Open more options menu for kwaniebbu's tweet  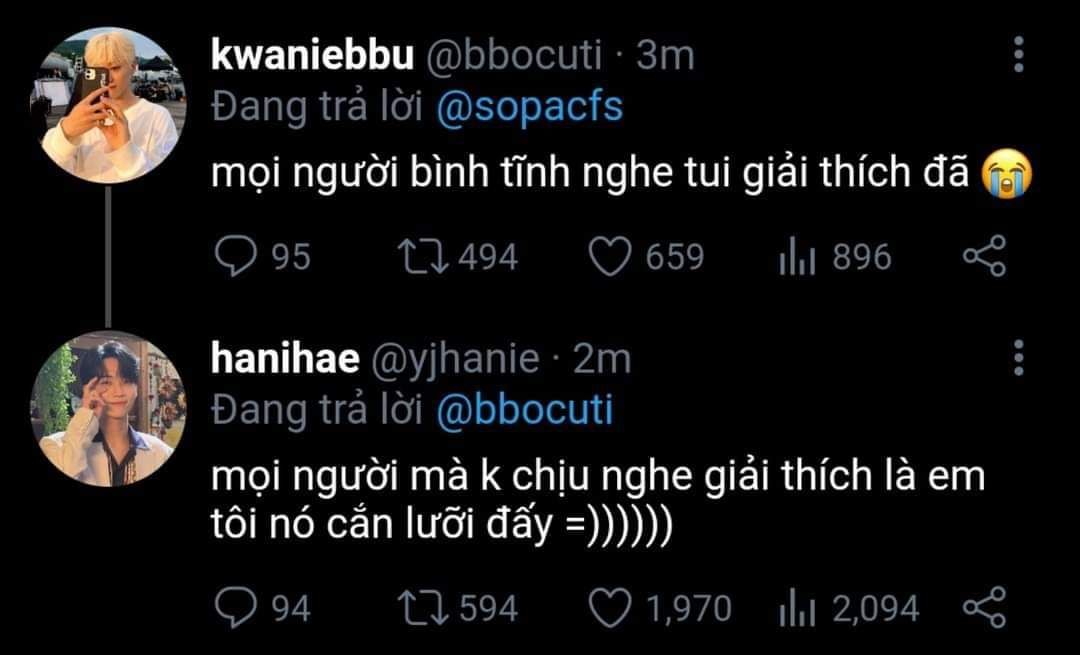1018,56
